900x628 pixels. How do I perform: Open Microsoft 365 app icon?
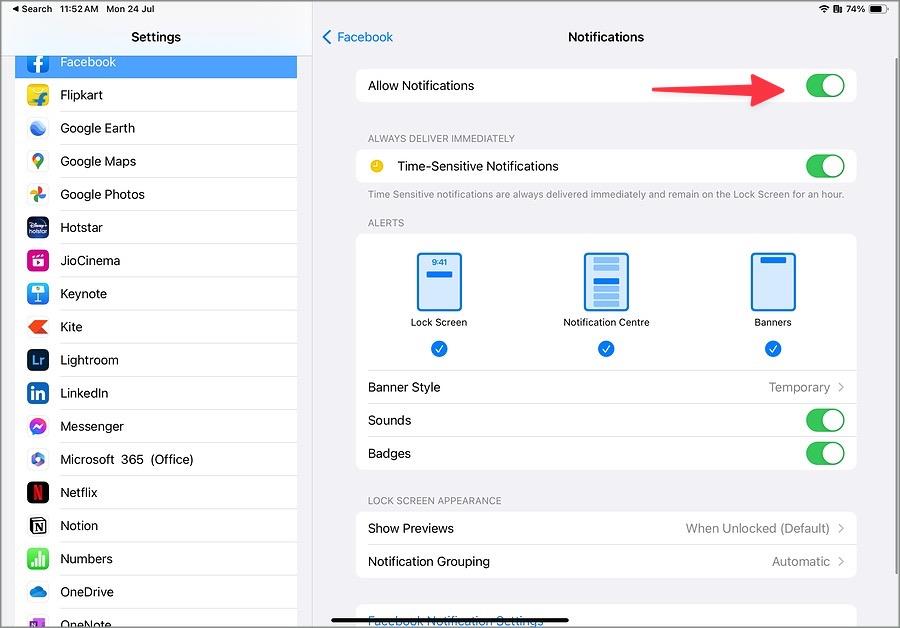coord(38,459)
